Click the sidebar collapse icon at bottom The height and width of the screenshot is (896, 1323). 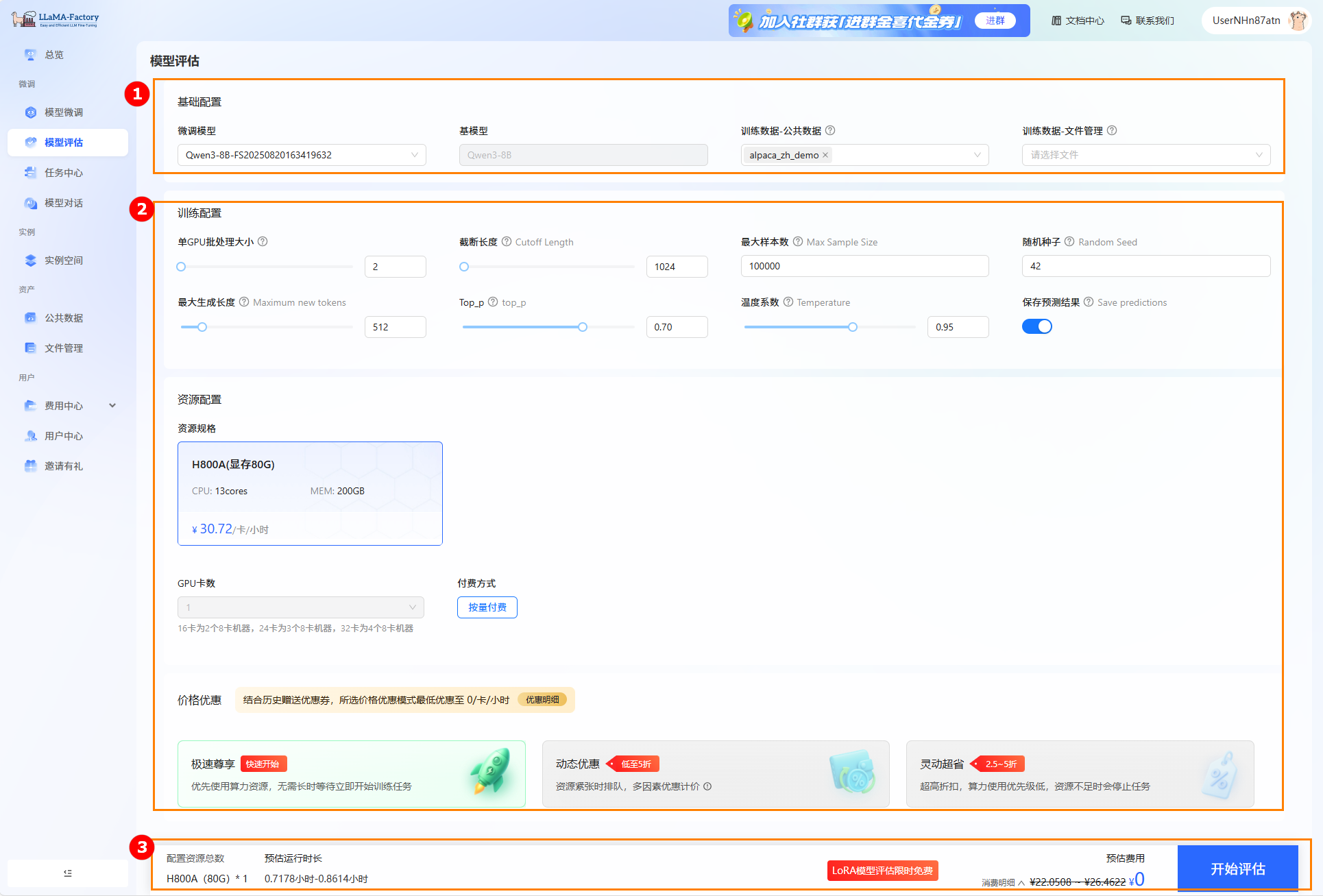tap(67, 873)
